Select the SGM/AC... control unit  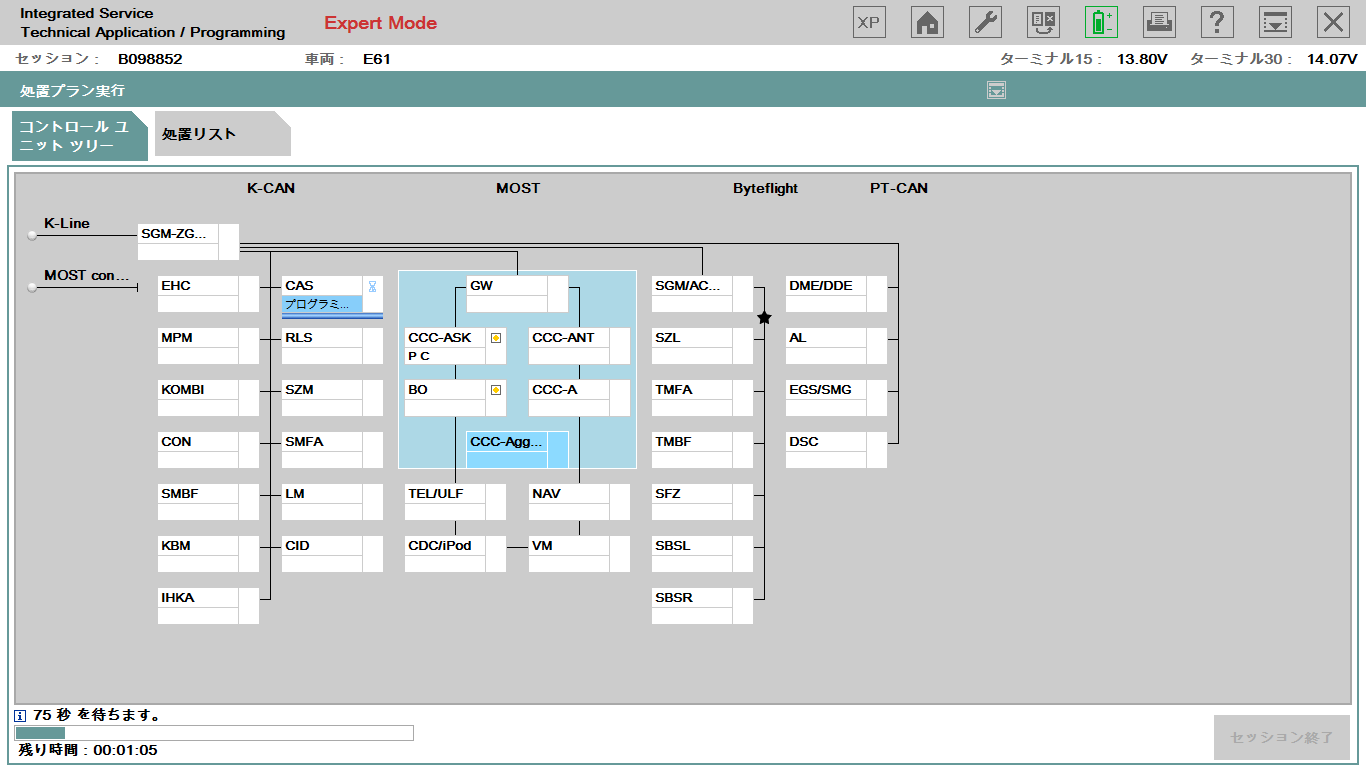702,294
